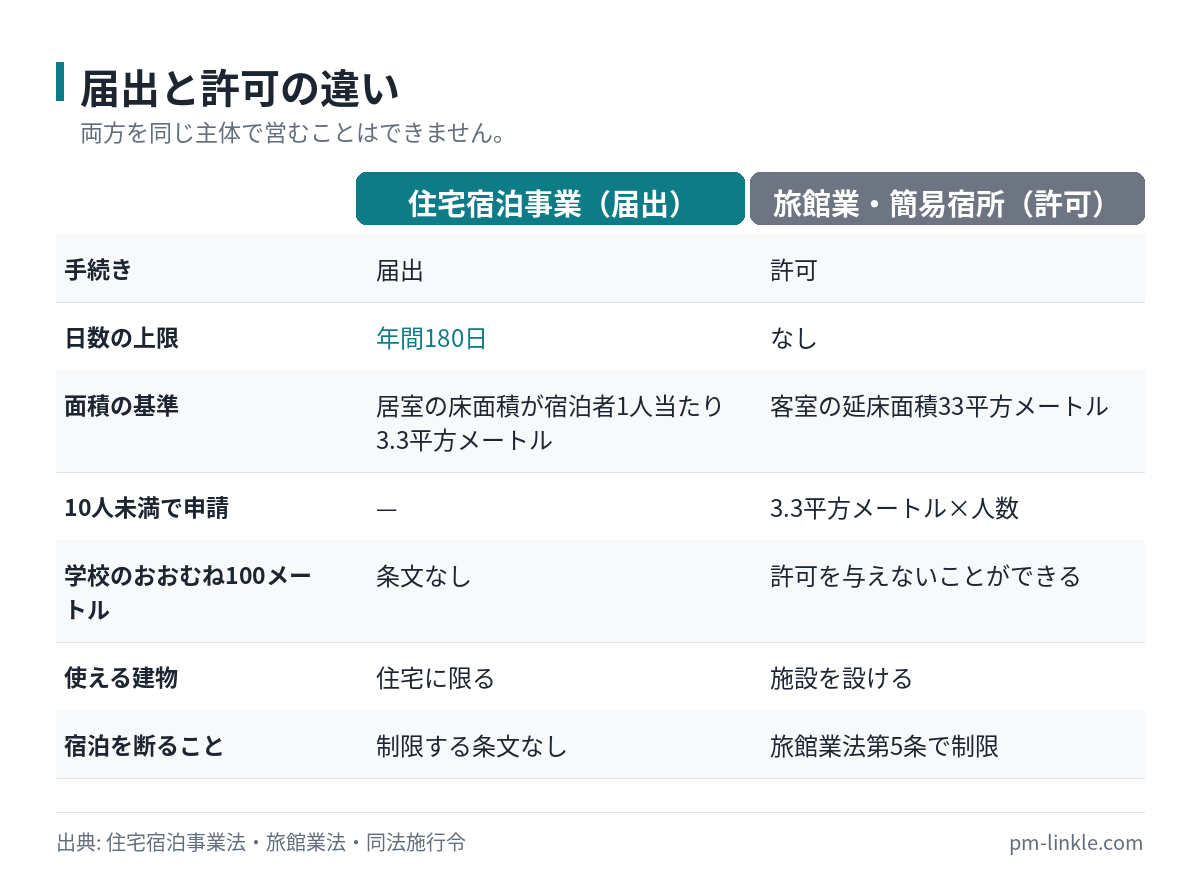Screen dimensions: 1200x874
Task: Select the 住宅宿泊事業（届出） column header
Action: click(550, 199)
